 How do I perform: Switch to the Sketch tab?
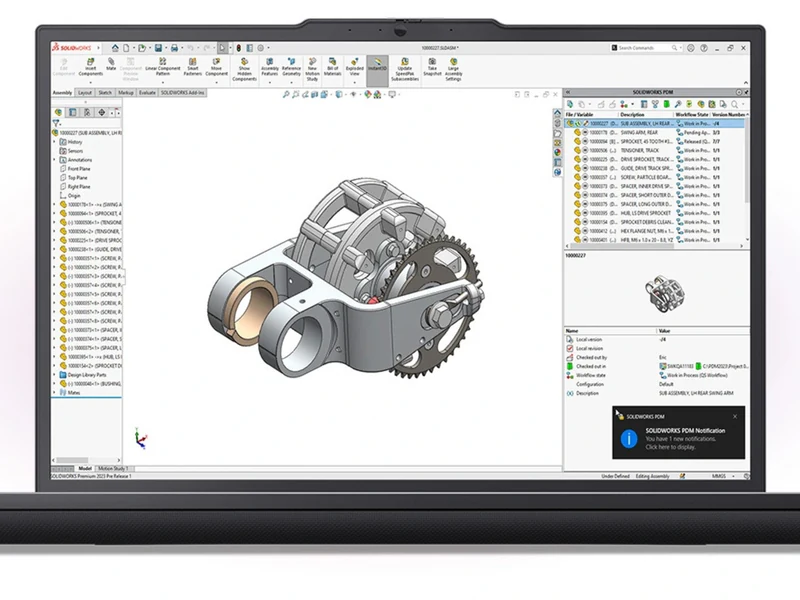coord(105,93)
